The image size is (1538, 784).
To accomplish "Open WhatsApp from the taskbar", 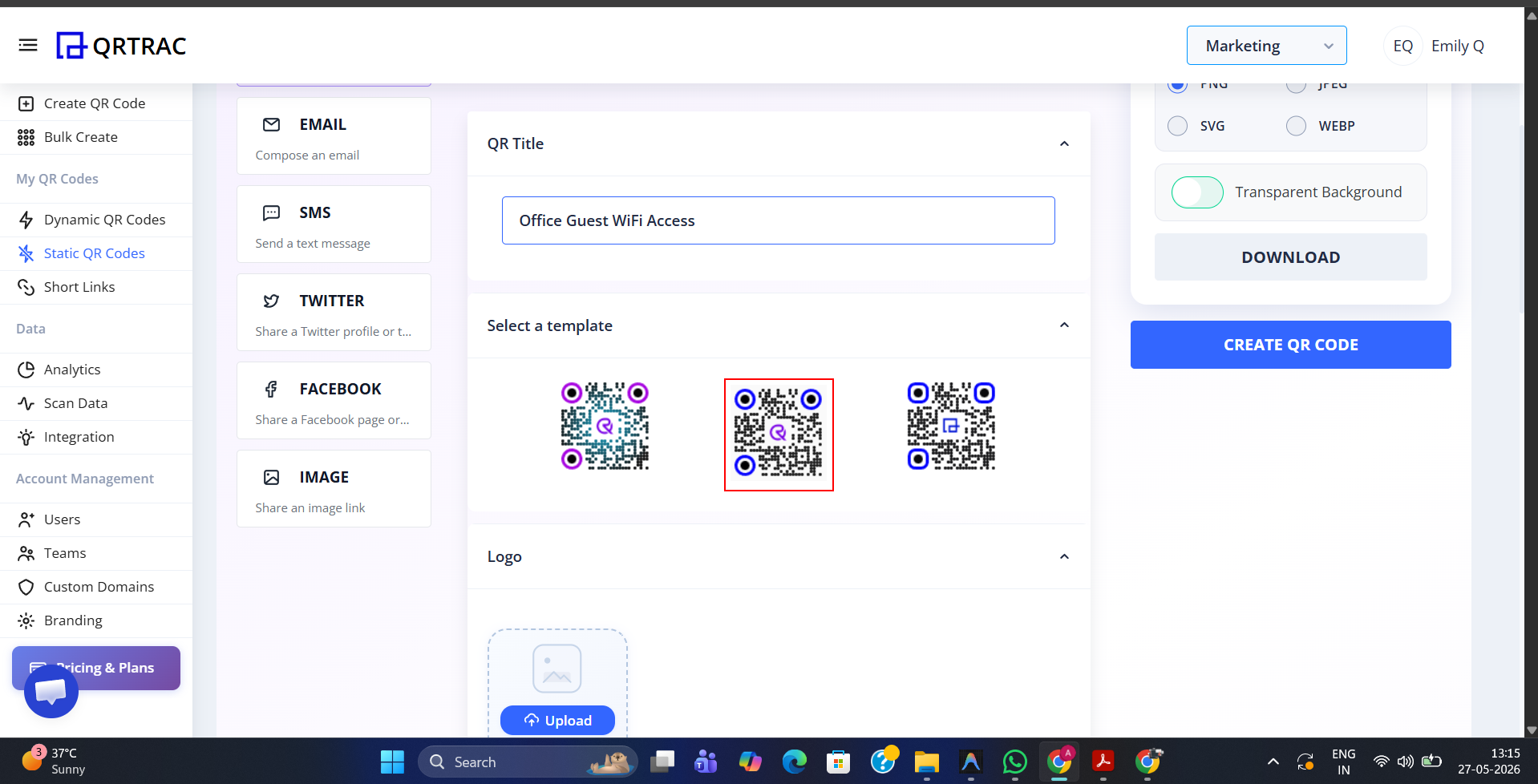I will click(x=1014, y=762).
